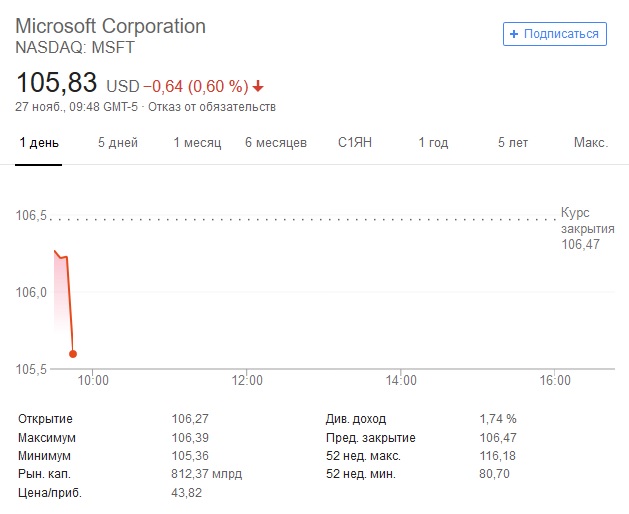The image size is (629, 514).
Task: Click the Открытие value 106,27
Action: (x=190, y=419)
